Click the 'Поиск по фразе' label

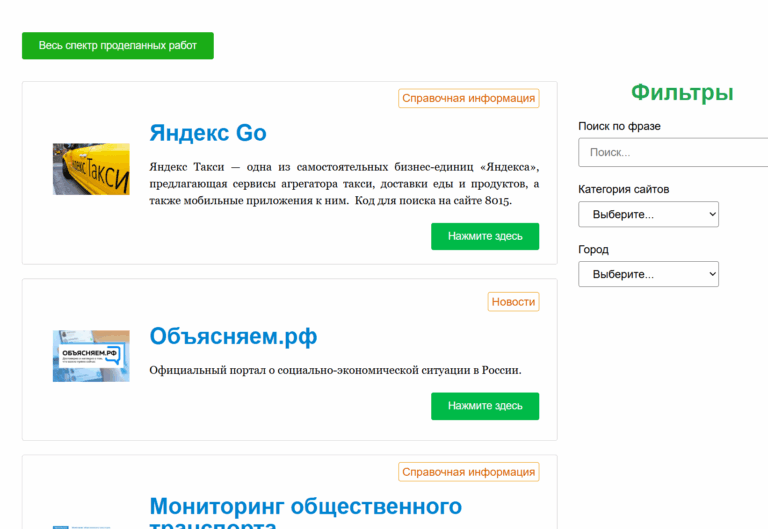click(x=619, y=126)
